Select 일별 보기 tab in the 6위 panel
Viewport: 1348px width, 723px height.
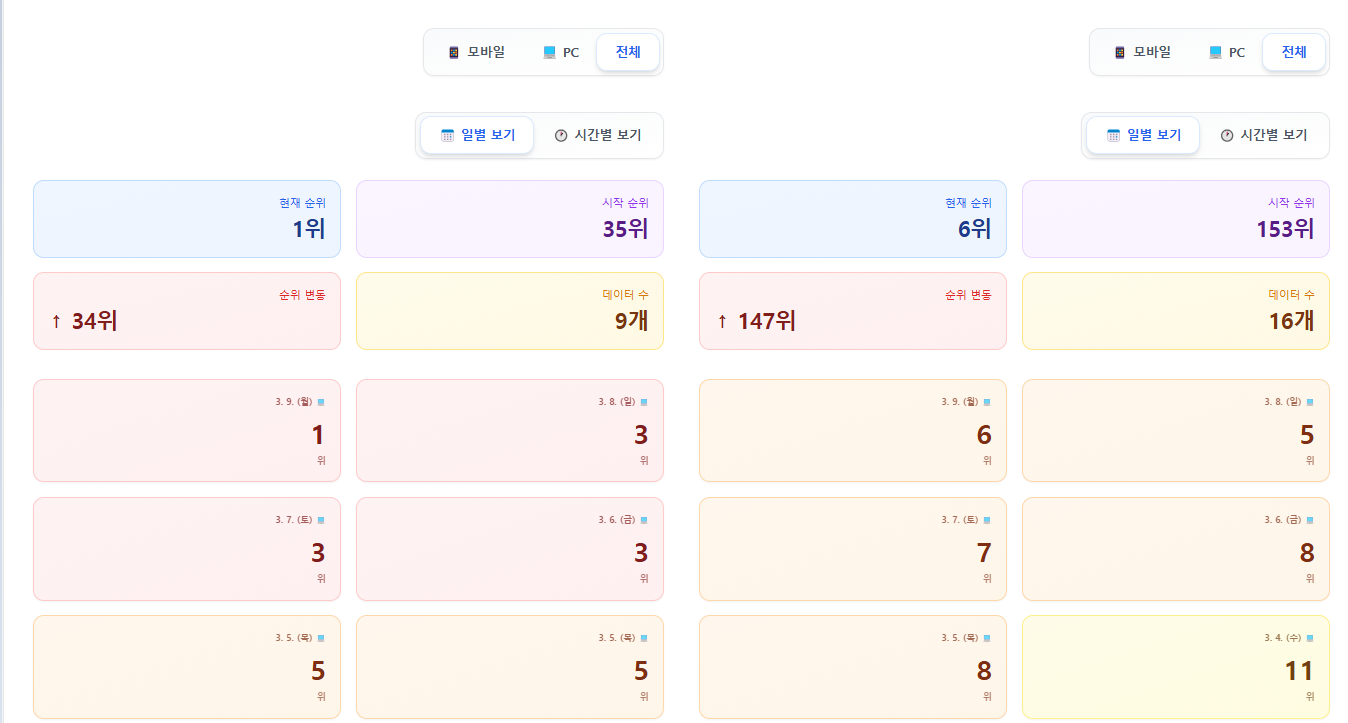tap(1143, 135)
